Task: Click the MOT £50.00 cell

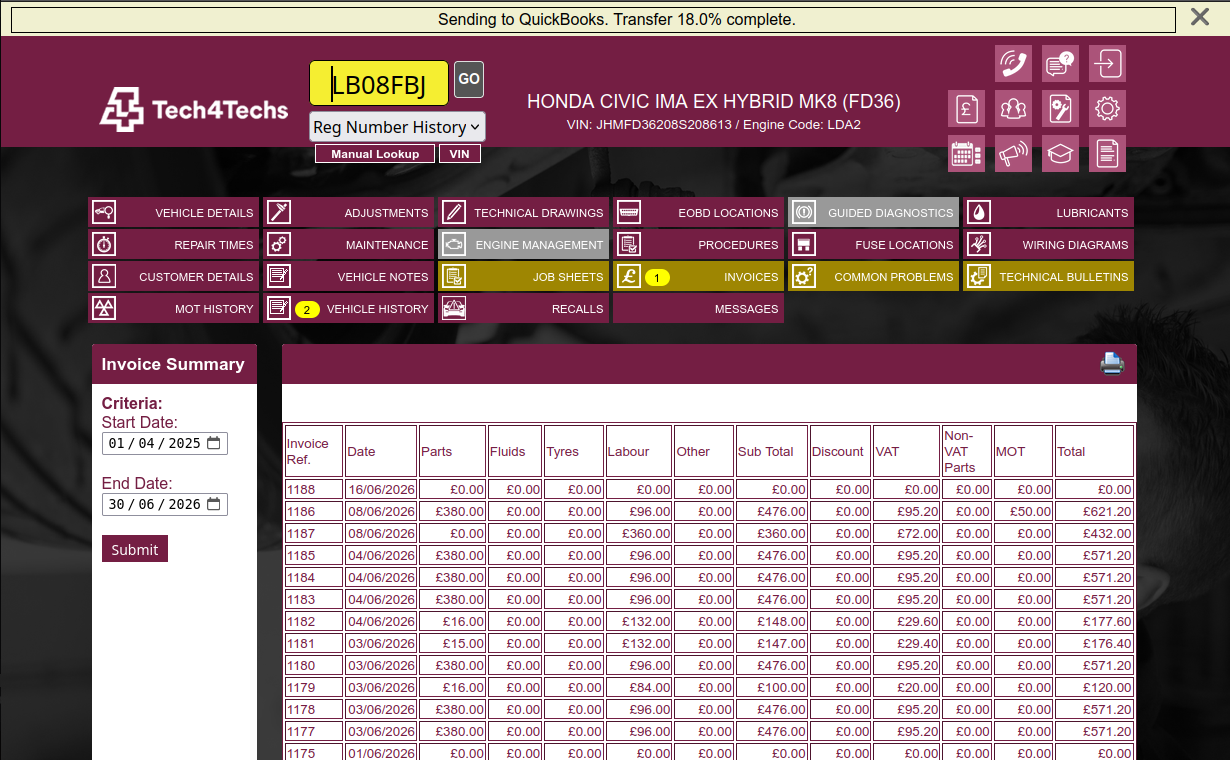Action: [1023, 511]
